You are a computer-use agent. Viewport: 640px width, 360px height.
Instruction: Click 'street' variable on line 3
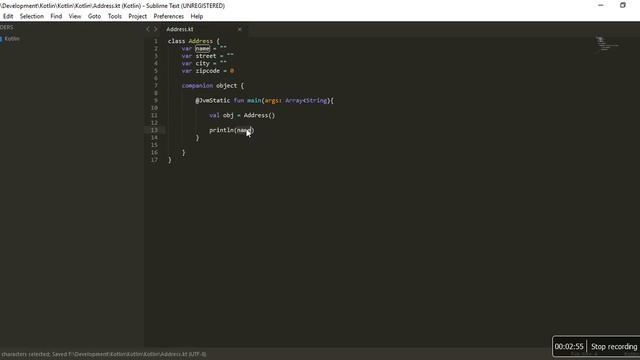pyautogui.click(x=206, y=56)
